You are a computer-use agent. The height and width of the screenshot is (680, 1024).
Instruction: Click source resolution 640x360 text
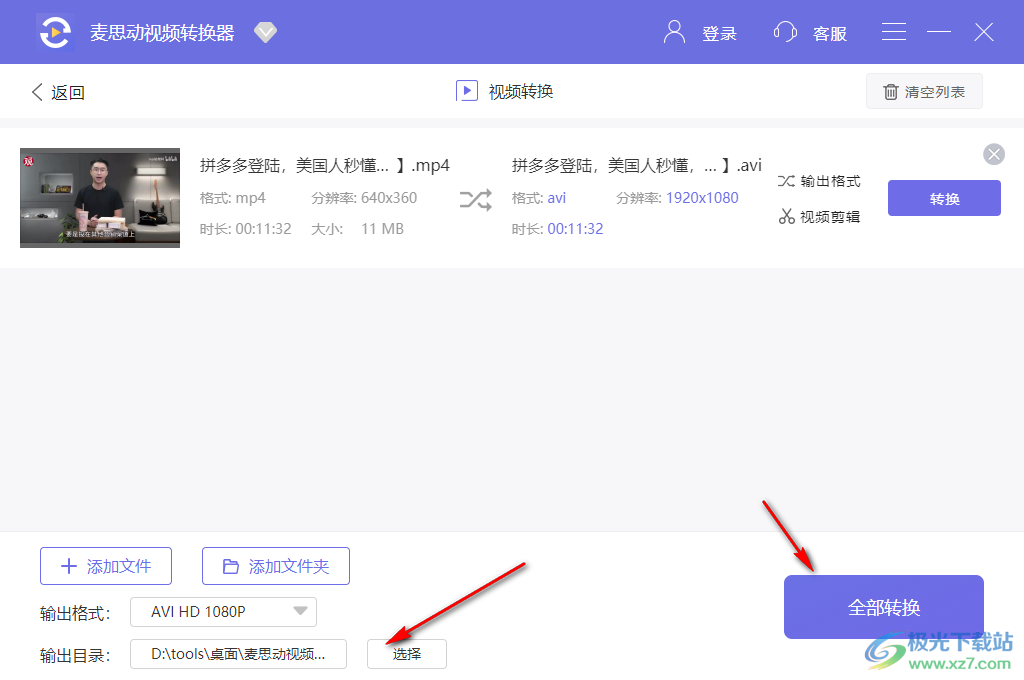pyautogui.click(x=389, y=198)
